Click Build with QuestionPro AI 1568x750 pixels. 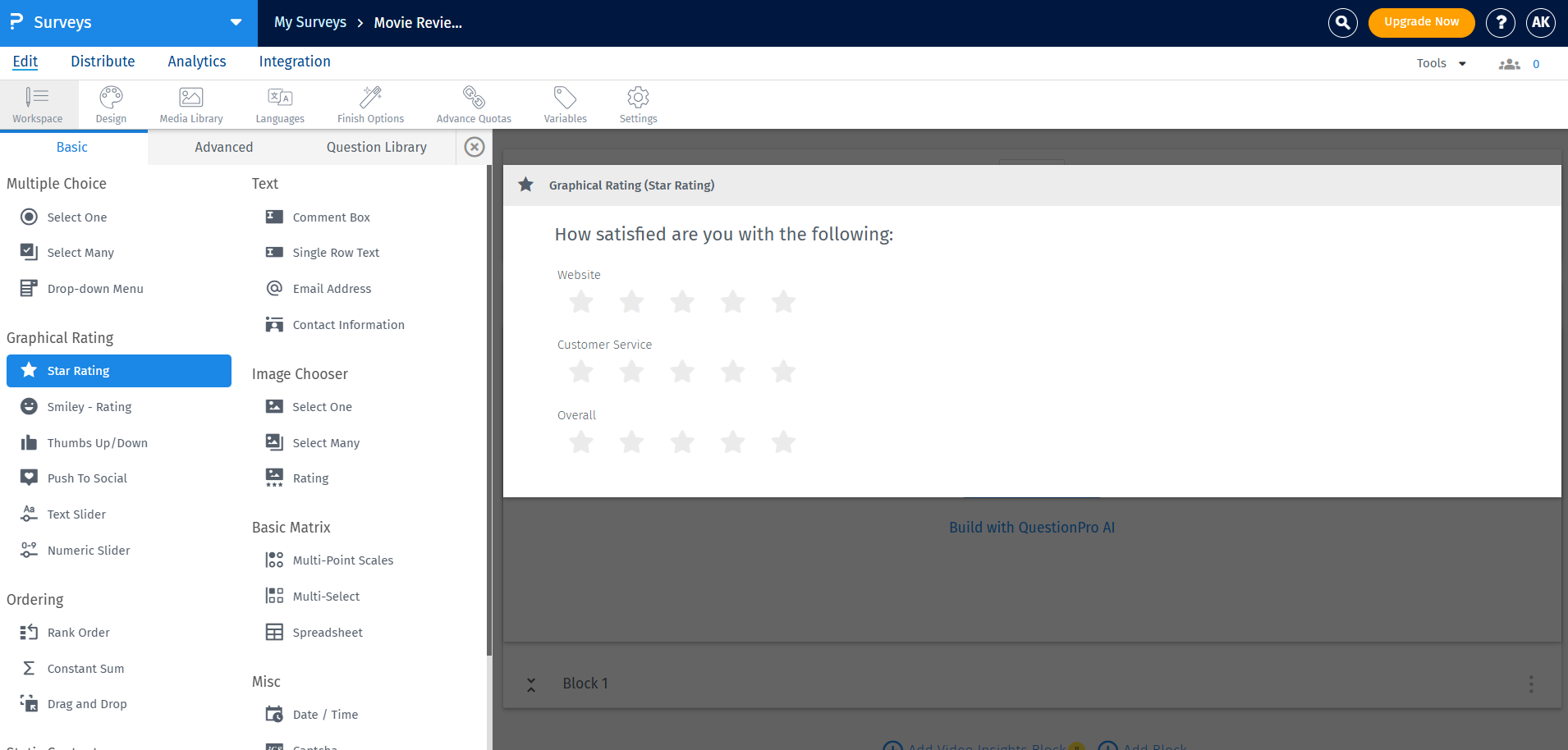[x=1032, y=527]
